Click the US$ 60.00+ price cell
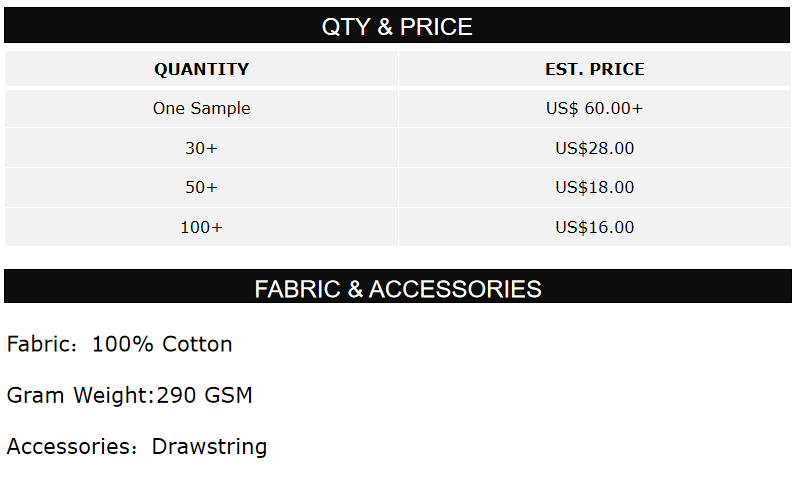The width and height of the screenshot is (795, 503). pyautogui.click(x=594, y=108)
